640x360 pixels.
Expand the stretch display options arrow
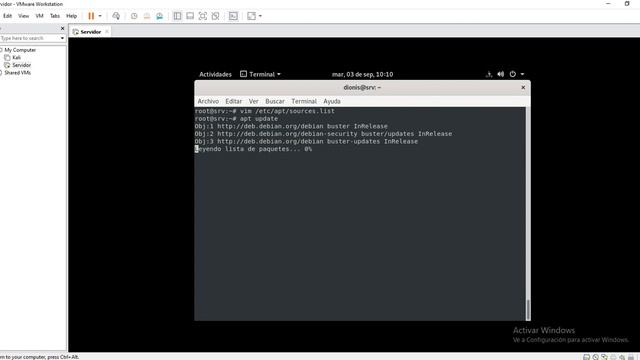click(x=260, y=16)
